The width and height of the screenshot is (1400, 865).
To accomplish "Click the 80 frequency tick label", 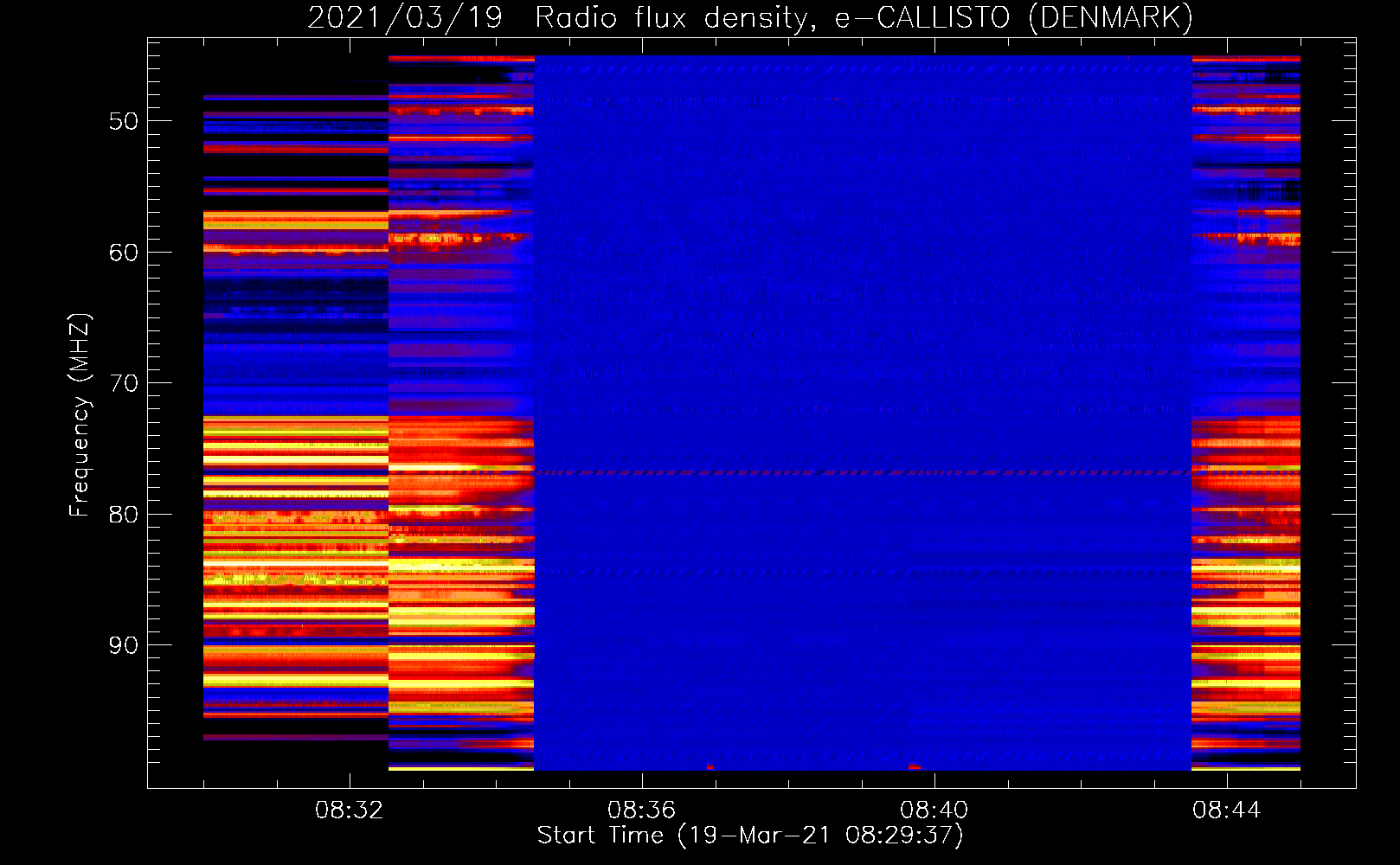I will tap(124, 515).
